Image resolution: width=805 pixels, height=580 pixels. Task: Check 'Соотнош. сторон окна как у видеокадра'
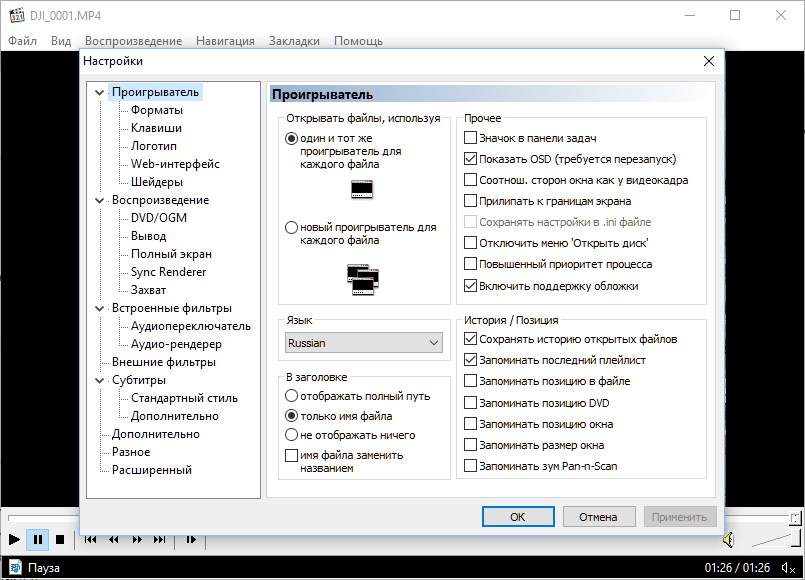tap(470, 180)
